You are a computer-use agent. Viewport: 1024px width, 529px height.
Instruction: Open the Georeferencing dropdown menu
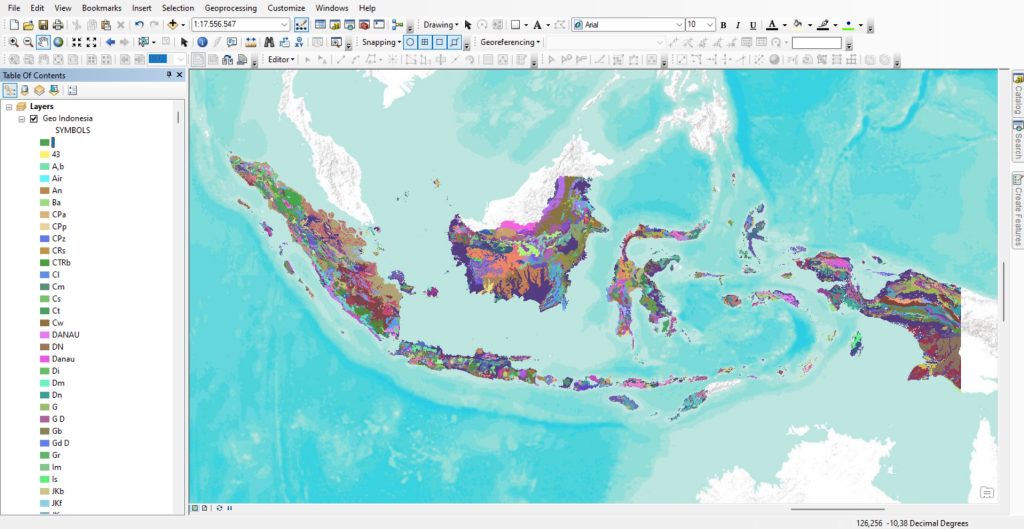pyautogui.click(x=510, y=42)
